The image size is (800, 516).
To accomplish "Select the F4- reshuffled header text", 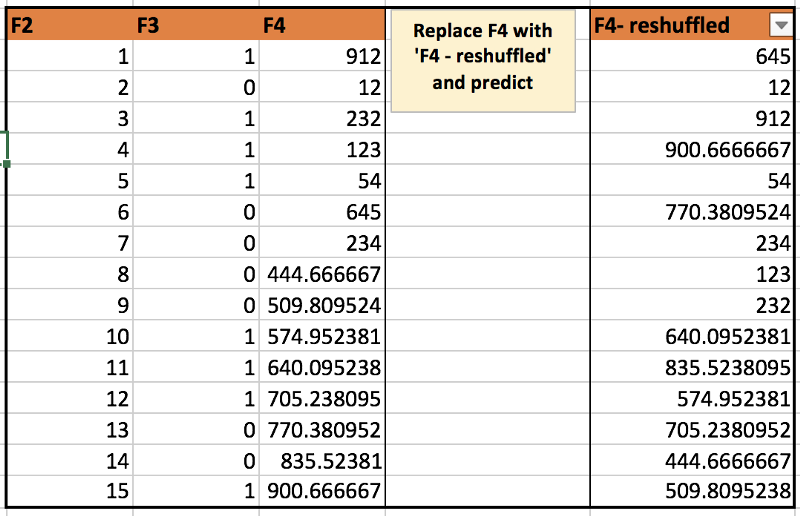I will tap(662, 24).
